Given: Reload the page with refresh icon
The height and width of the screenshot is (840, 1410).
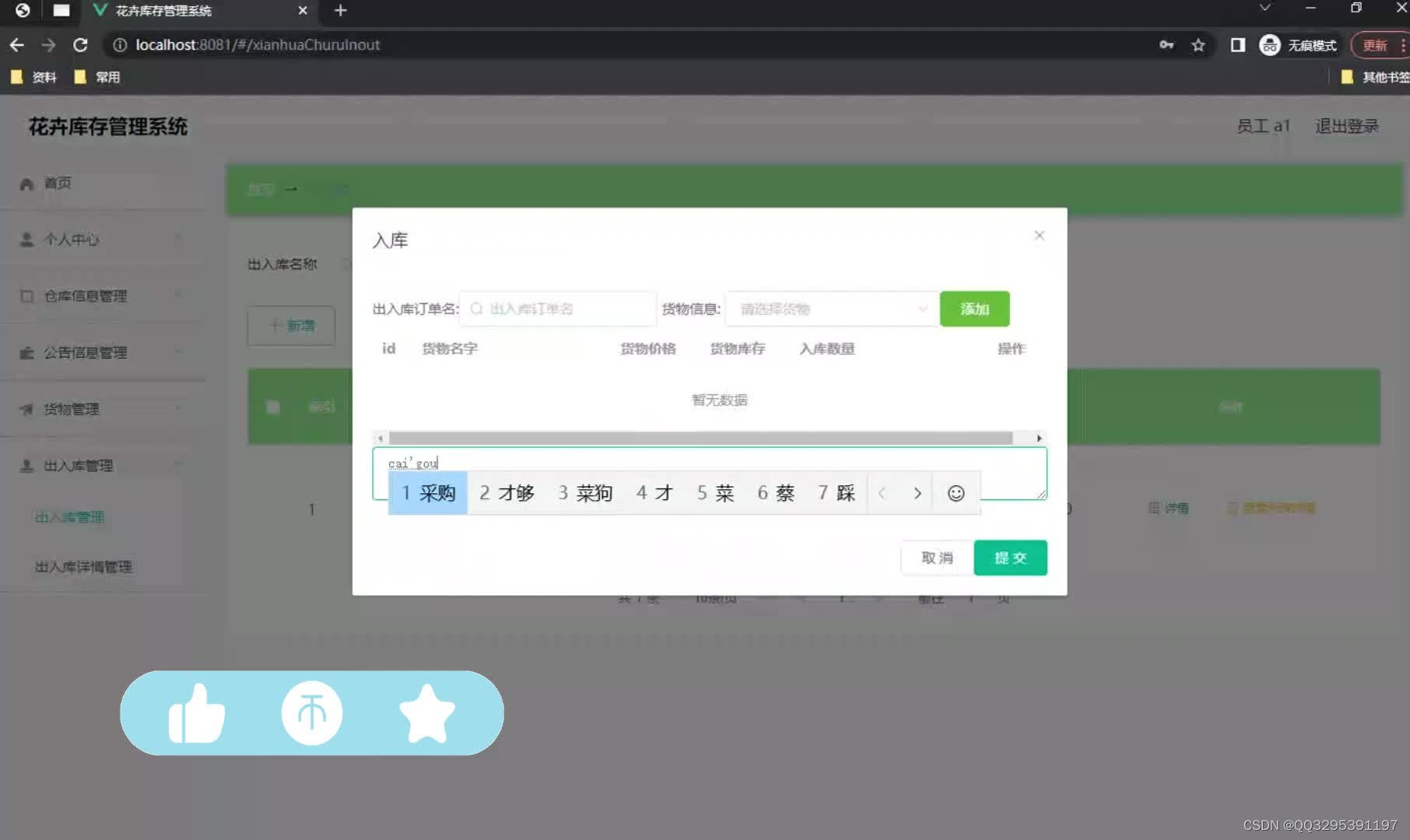Looking at the screenshot, I should pyautogui.click(x=80, y=45).
